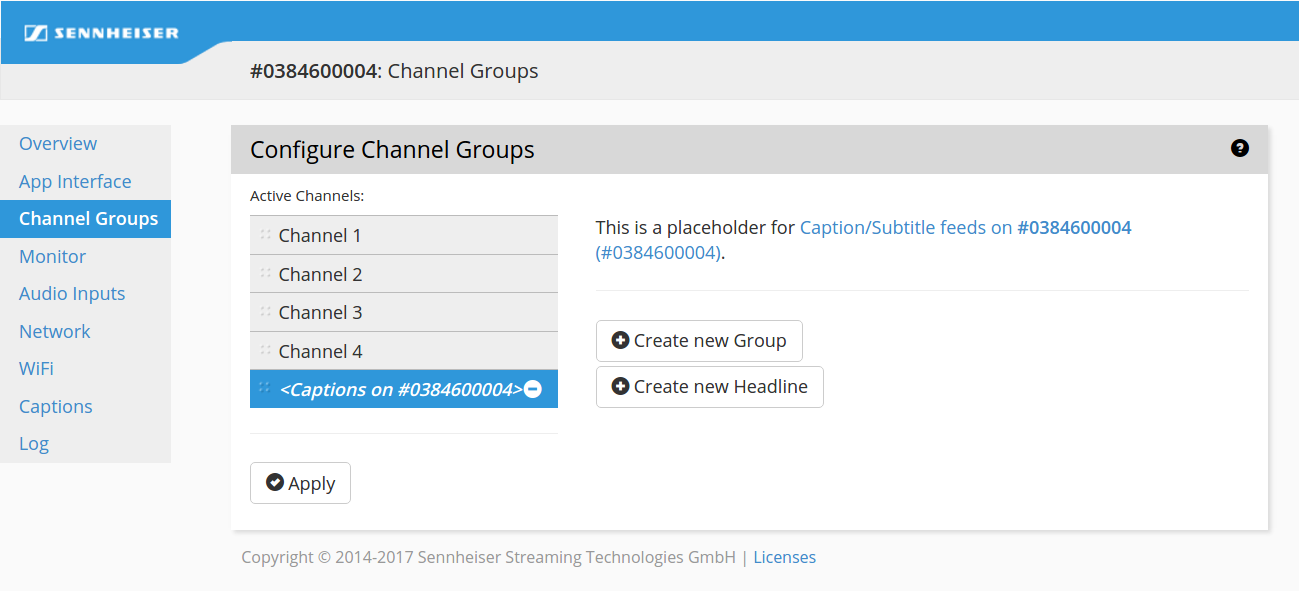
Task: Click the drag handle beside Channel 2
Action: [x=265, y=273]
